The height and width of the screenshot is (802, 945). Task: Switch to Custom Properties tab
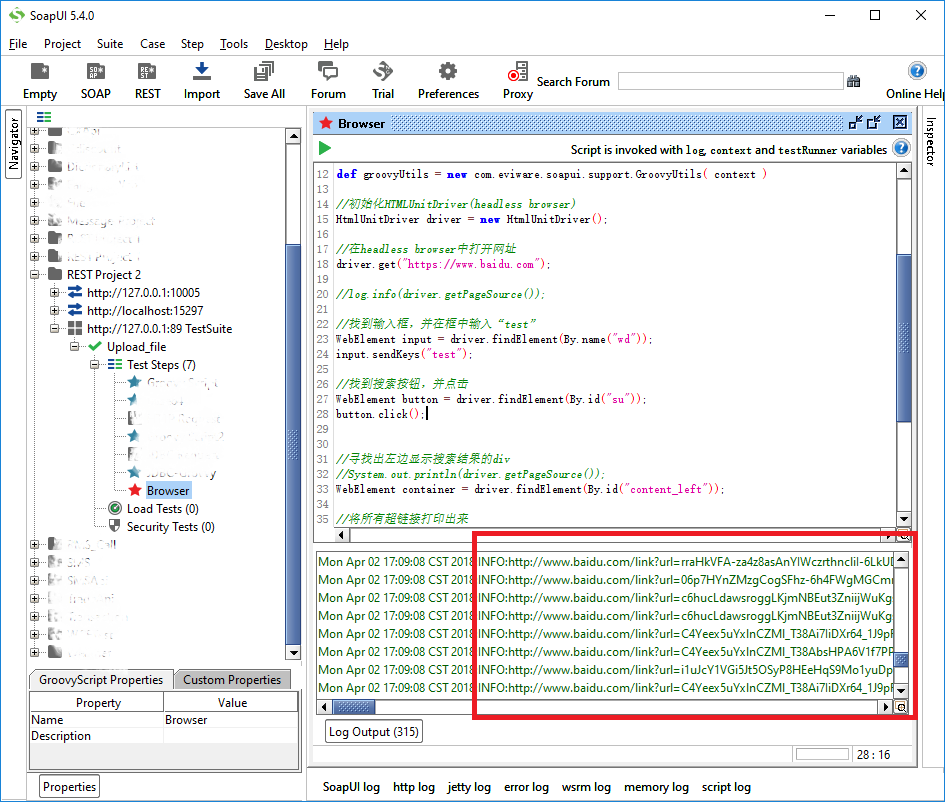coord(232,680)
